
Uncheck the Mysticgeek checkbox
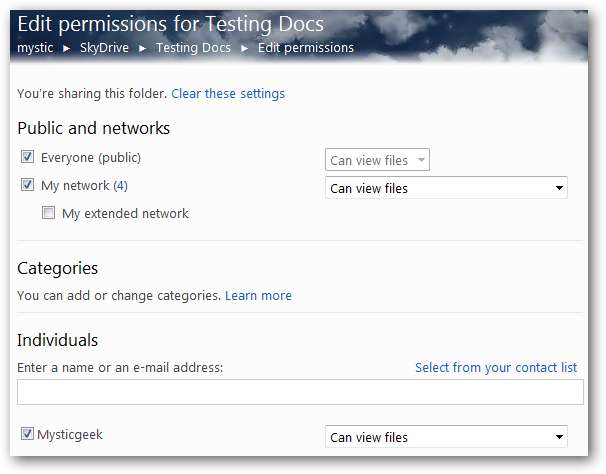[27, 434]
